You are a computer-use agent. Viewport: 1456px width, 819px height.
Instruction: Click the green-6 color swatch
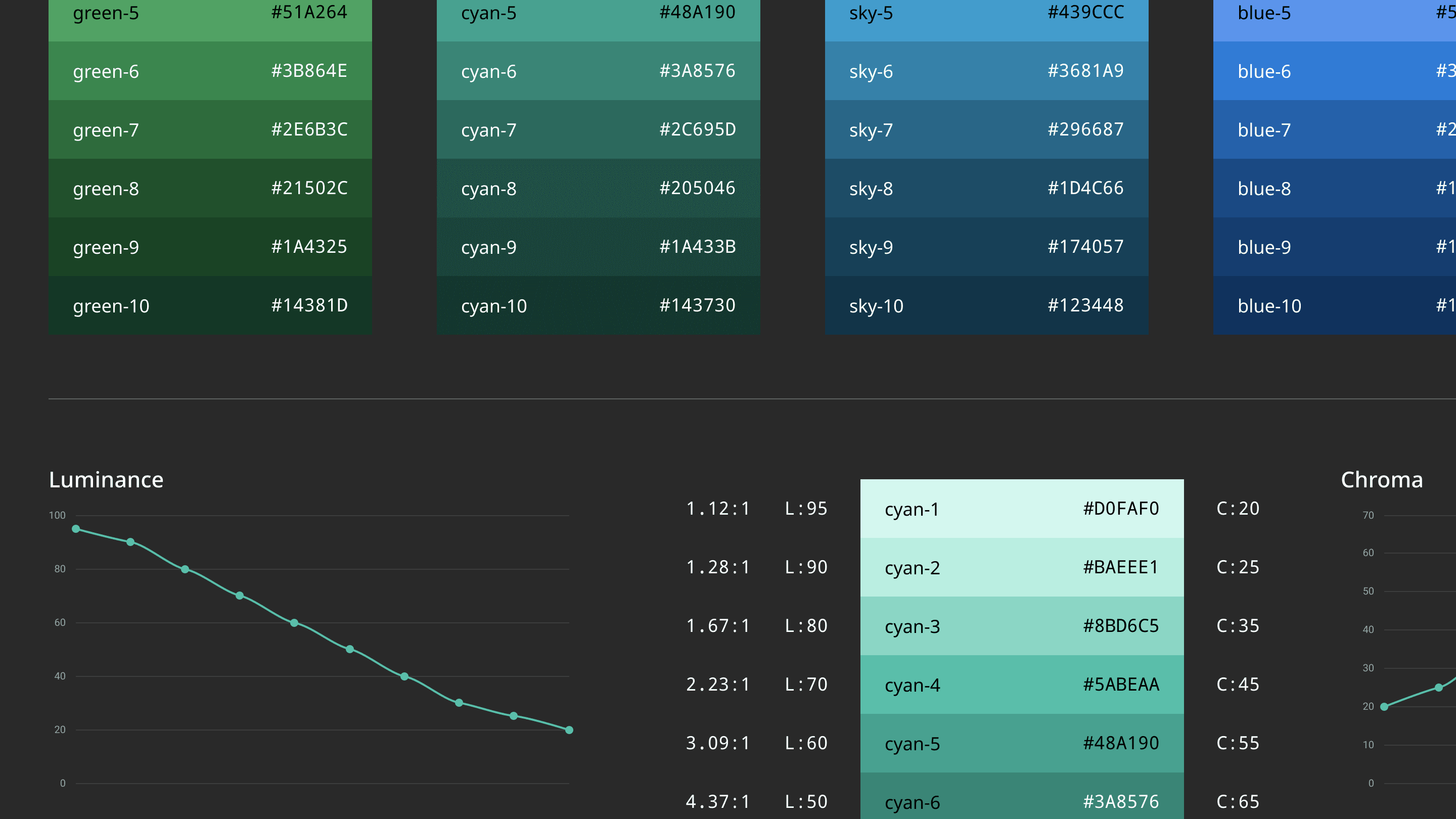click(210, 71)
